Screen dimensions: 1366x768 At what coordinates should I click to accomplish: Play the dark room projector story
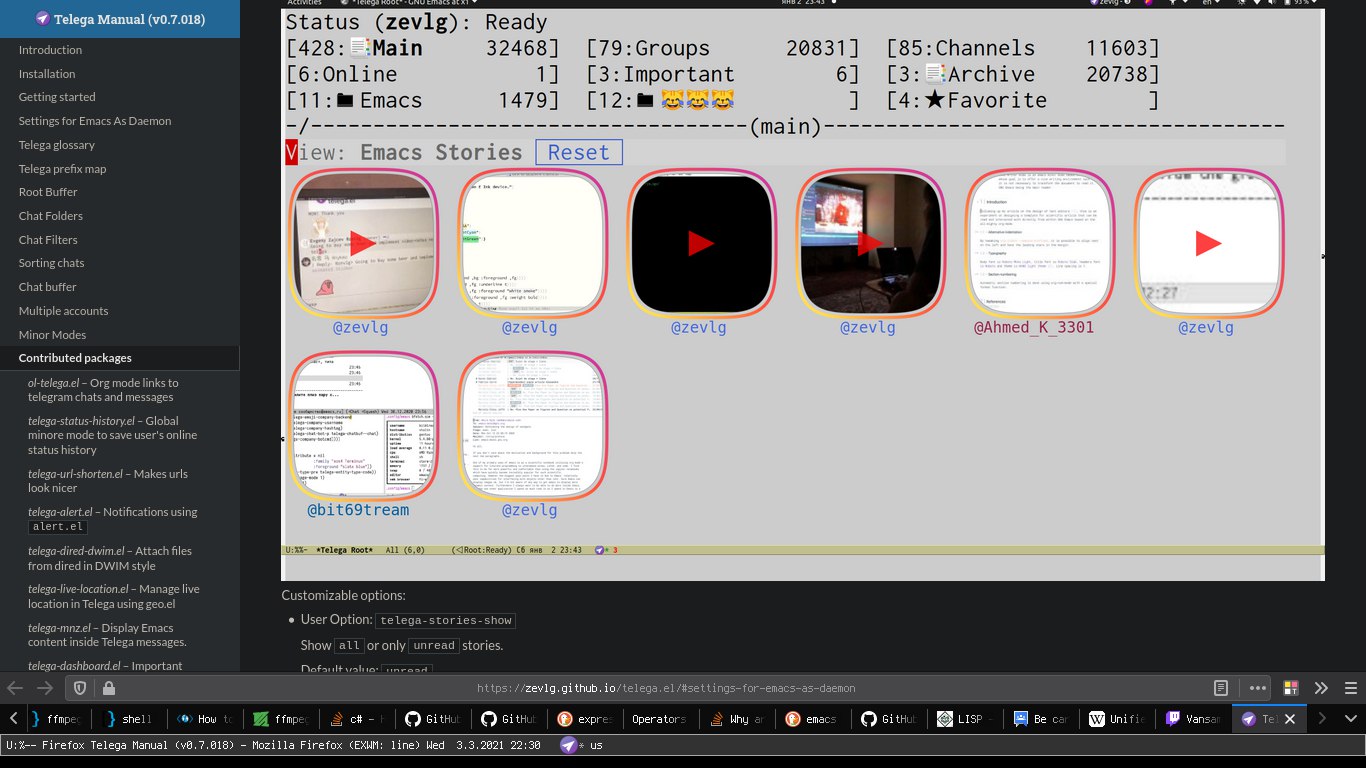(x=870, y=243)
